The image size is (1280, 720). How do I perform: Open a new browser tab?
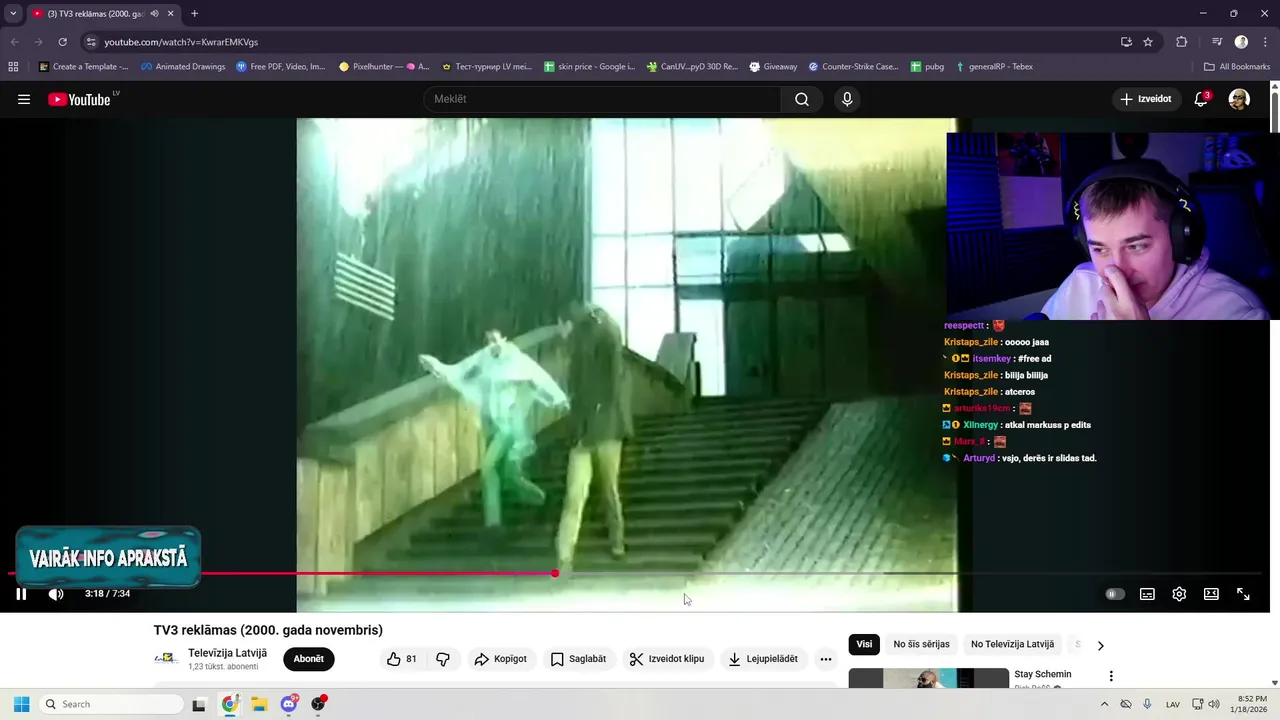point(194,14)
